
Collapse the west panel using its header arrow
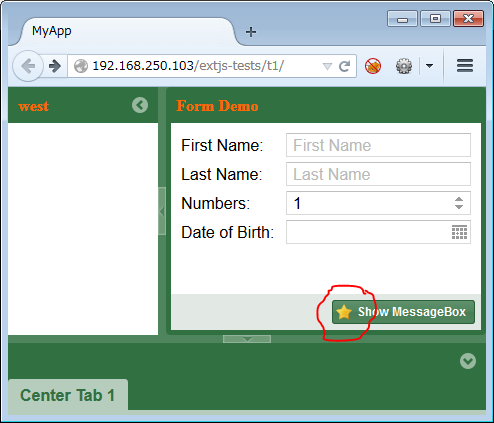click(x=140, y=105)
